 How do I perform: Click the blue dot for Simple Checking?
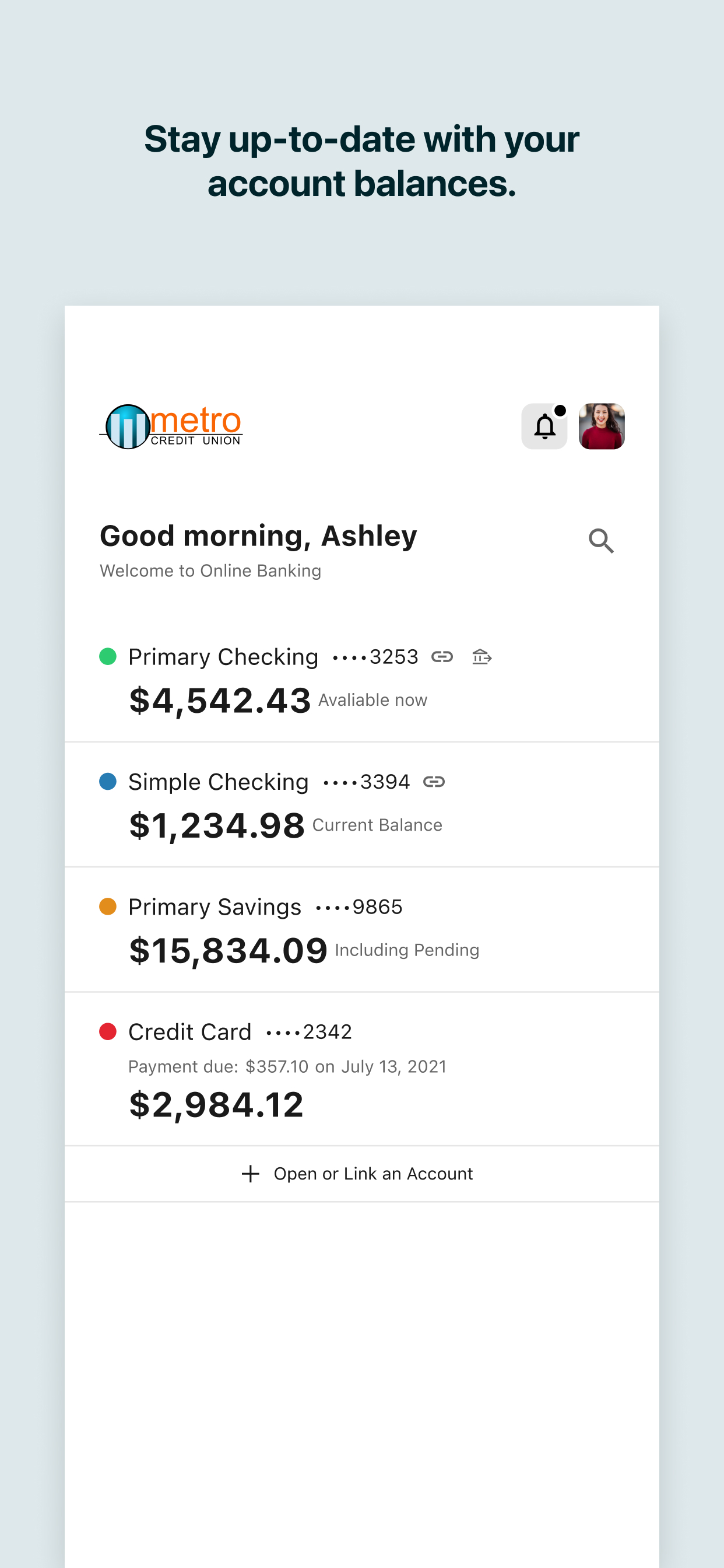[x=108, y=782]
